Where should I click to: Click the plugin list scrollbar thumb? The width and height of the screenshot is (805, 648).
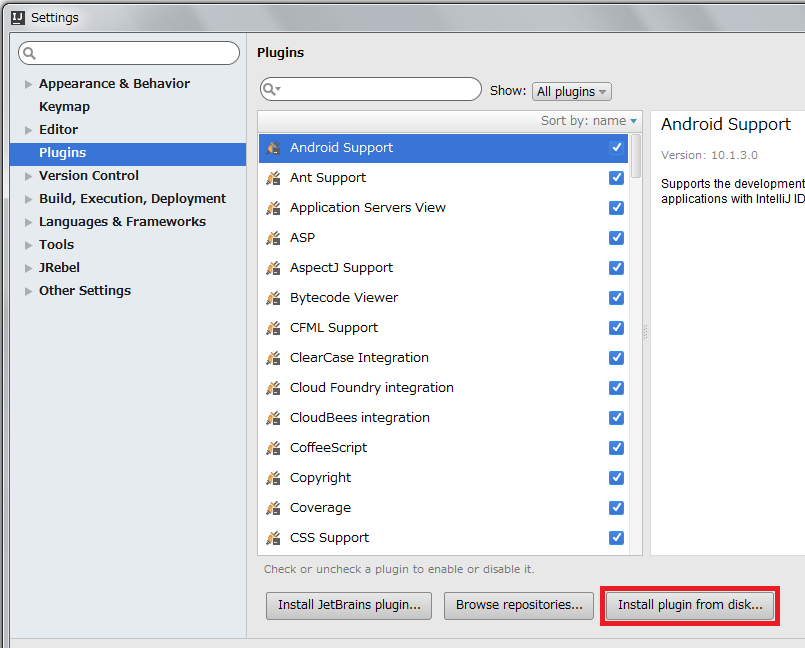coord(636,156)
